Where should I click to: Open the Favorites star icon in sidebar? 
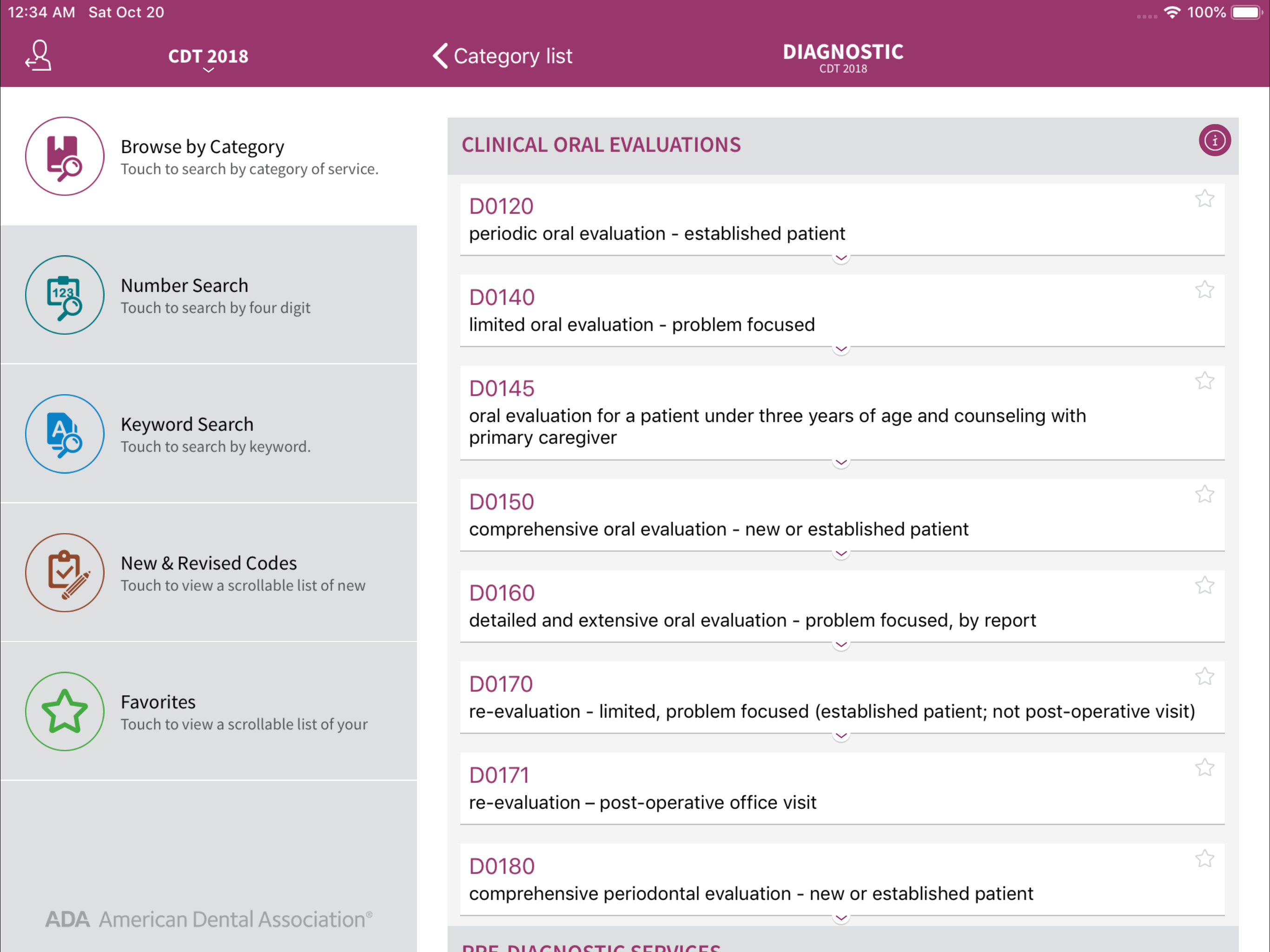(65, 711)
